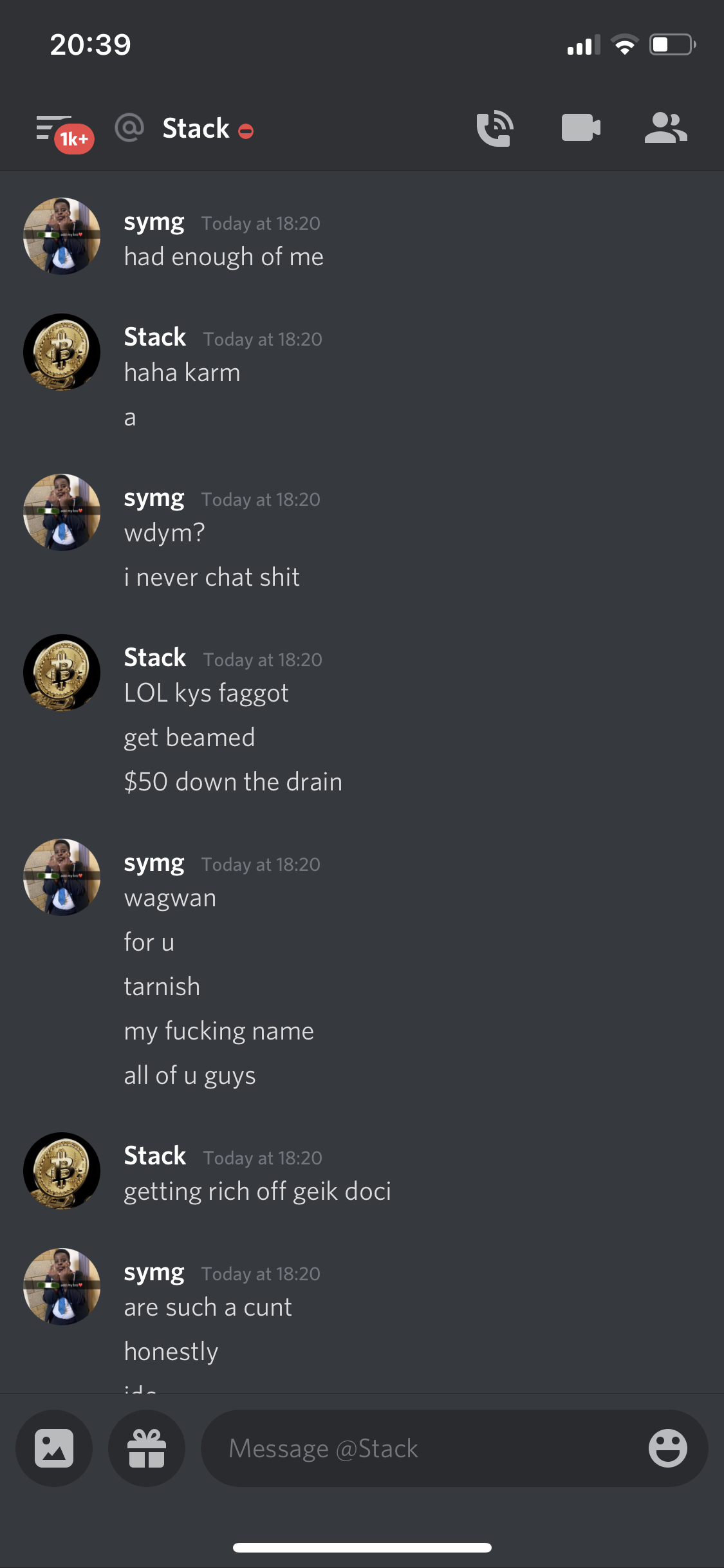The height and width of the screenshot is (1568, 724).
Task: Select the message "i never chat shit"
Action: (212, 577)
